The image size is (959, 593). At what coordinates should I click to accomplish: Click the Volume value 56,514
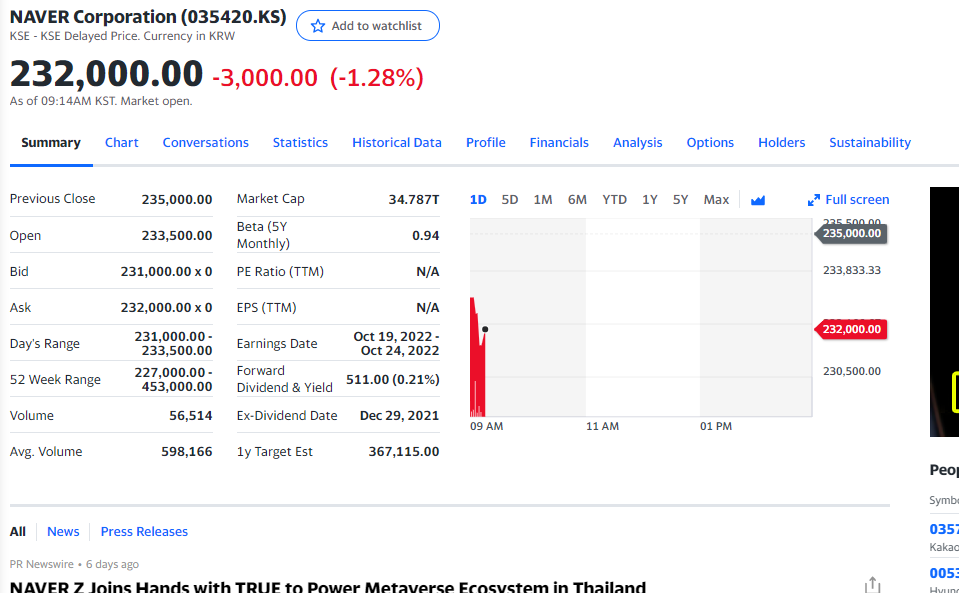tap(191, 416)
